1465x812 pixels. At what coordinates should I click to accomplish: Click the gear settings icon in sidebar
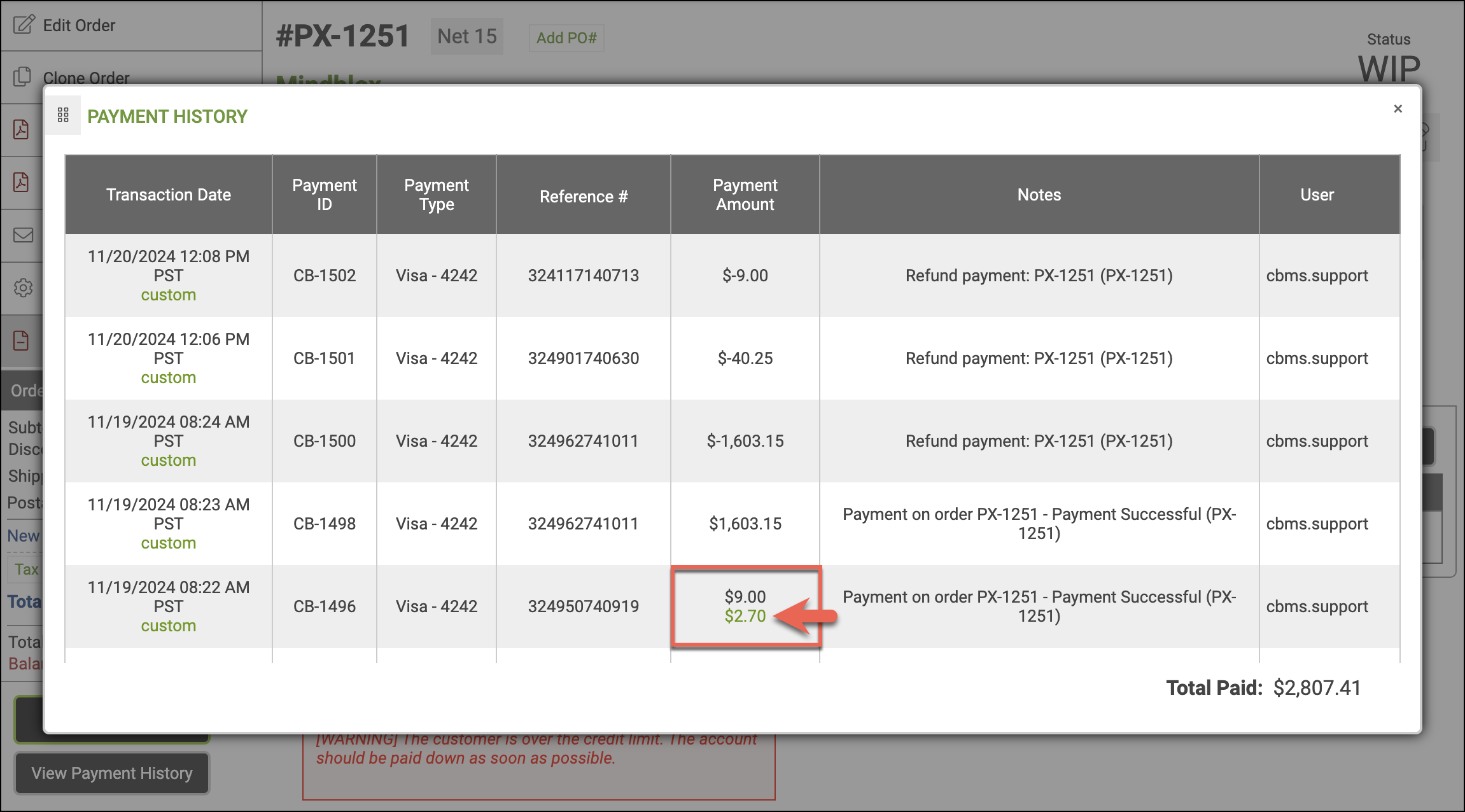coord(23,288)
